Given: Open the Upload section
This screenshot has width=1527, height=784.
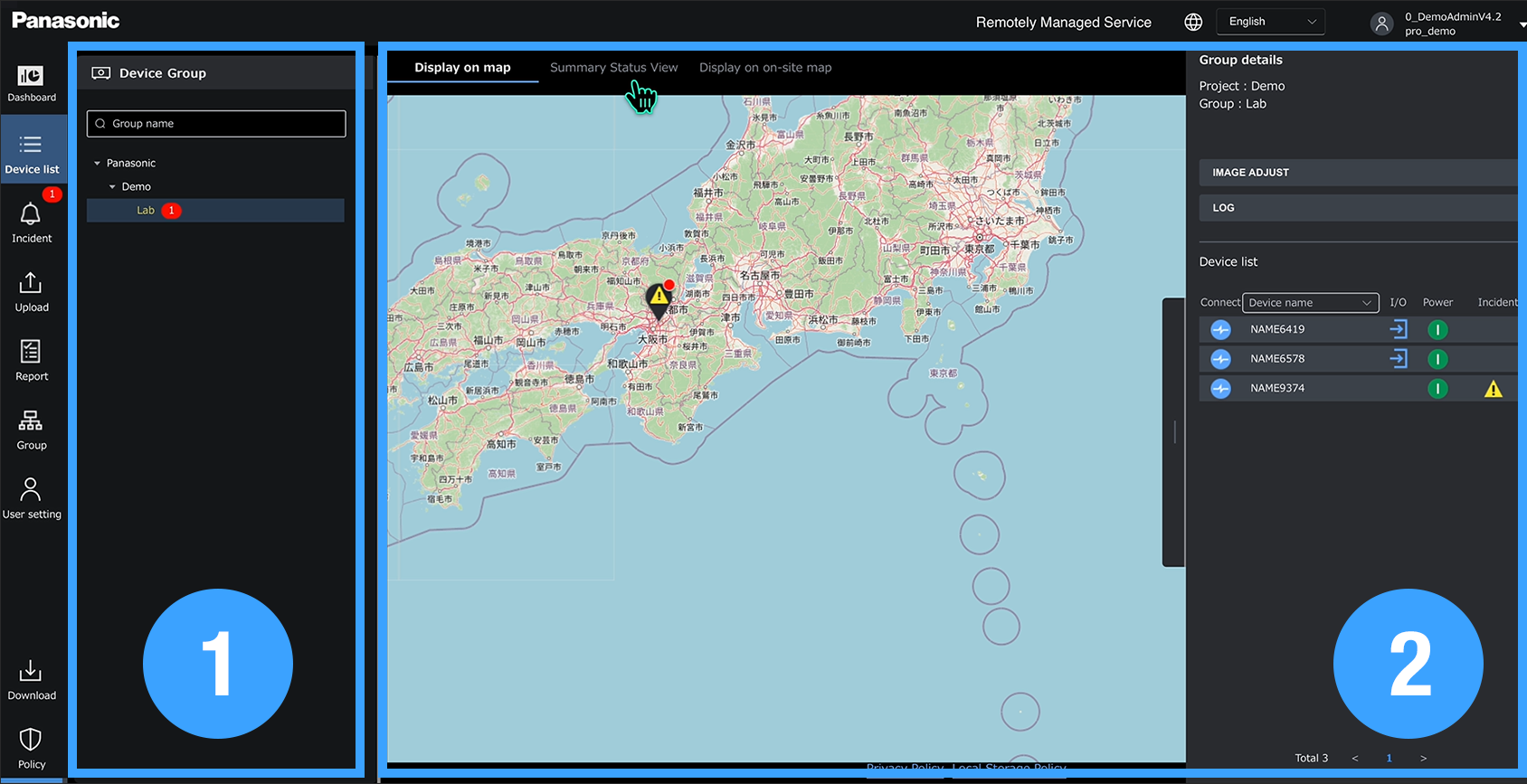Looking at the screenshot, I should click(31, 284).
